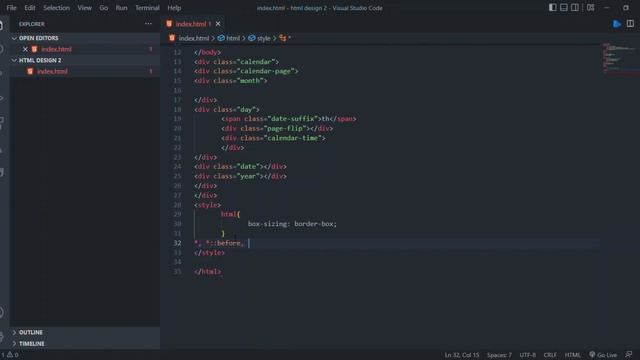640x360 pixels.
Task: Click line number 32 in gutter
Action: [x=177, y=243]
